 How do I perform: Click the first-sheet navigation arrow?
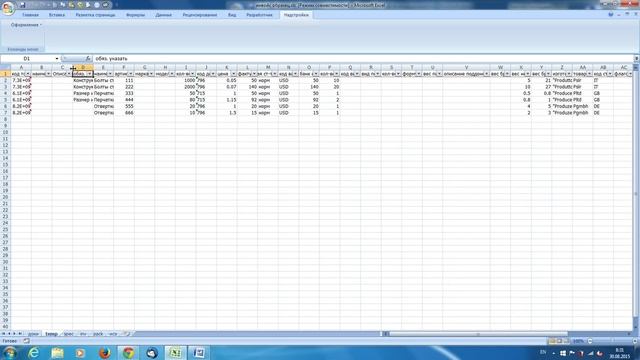[3, 334]
